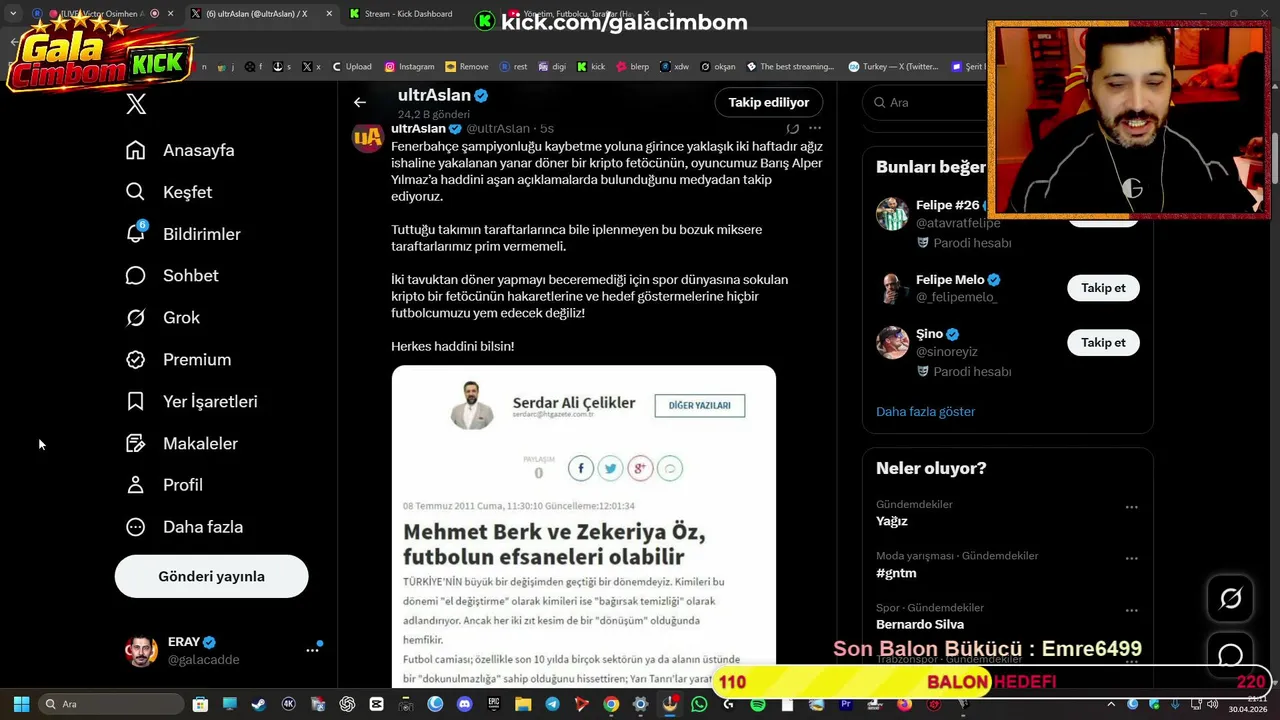Click the Grok explain icon on tweet
The width and height of the screenshot is (1280, 720).
coord(792,128)
